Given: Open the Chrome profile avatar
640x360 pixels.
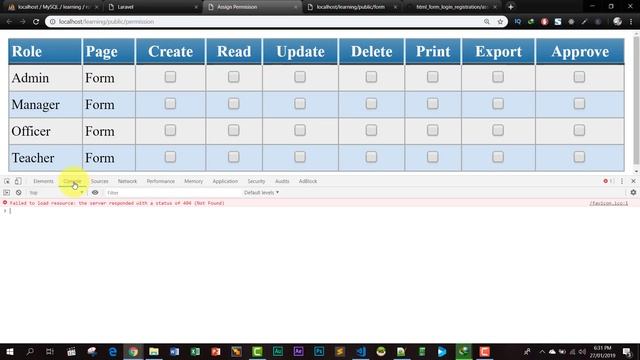Looking at the screenshot, I should click(617, 22).
